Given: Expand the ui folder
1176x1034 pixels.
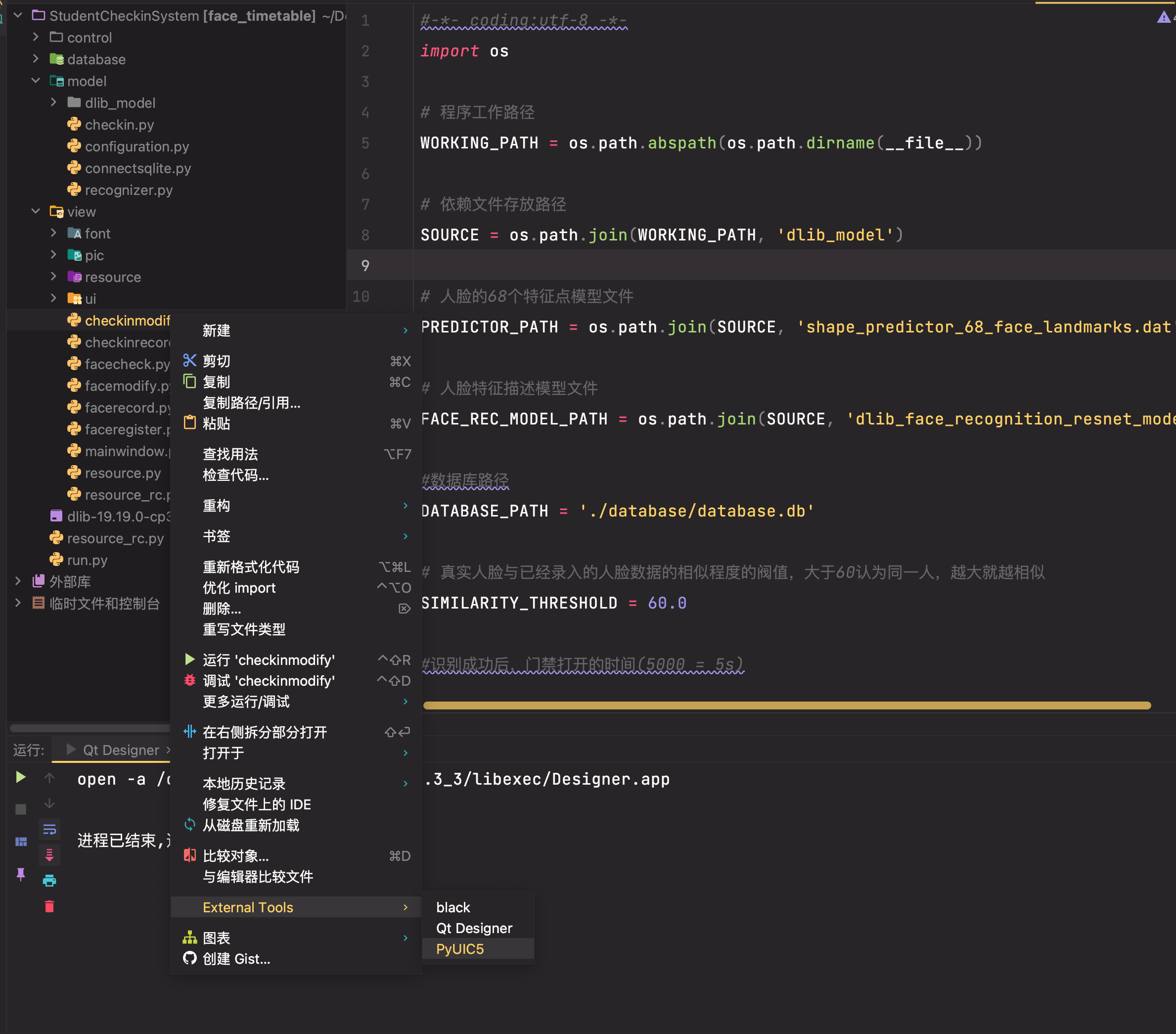Looking at the screenshot, I should (53, 298).
